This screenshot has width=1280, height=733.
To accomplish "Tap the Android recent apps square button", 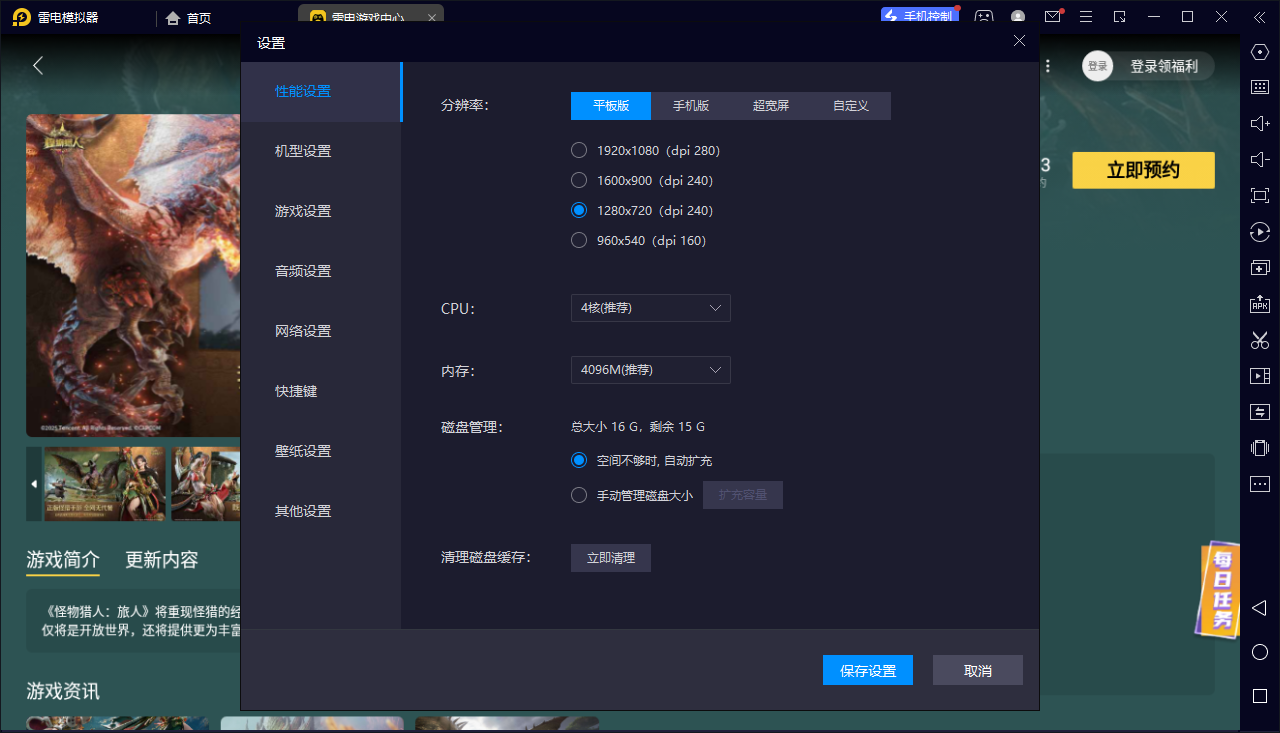I will pyautogui.click(x=1260, y=696).
